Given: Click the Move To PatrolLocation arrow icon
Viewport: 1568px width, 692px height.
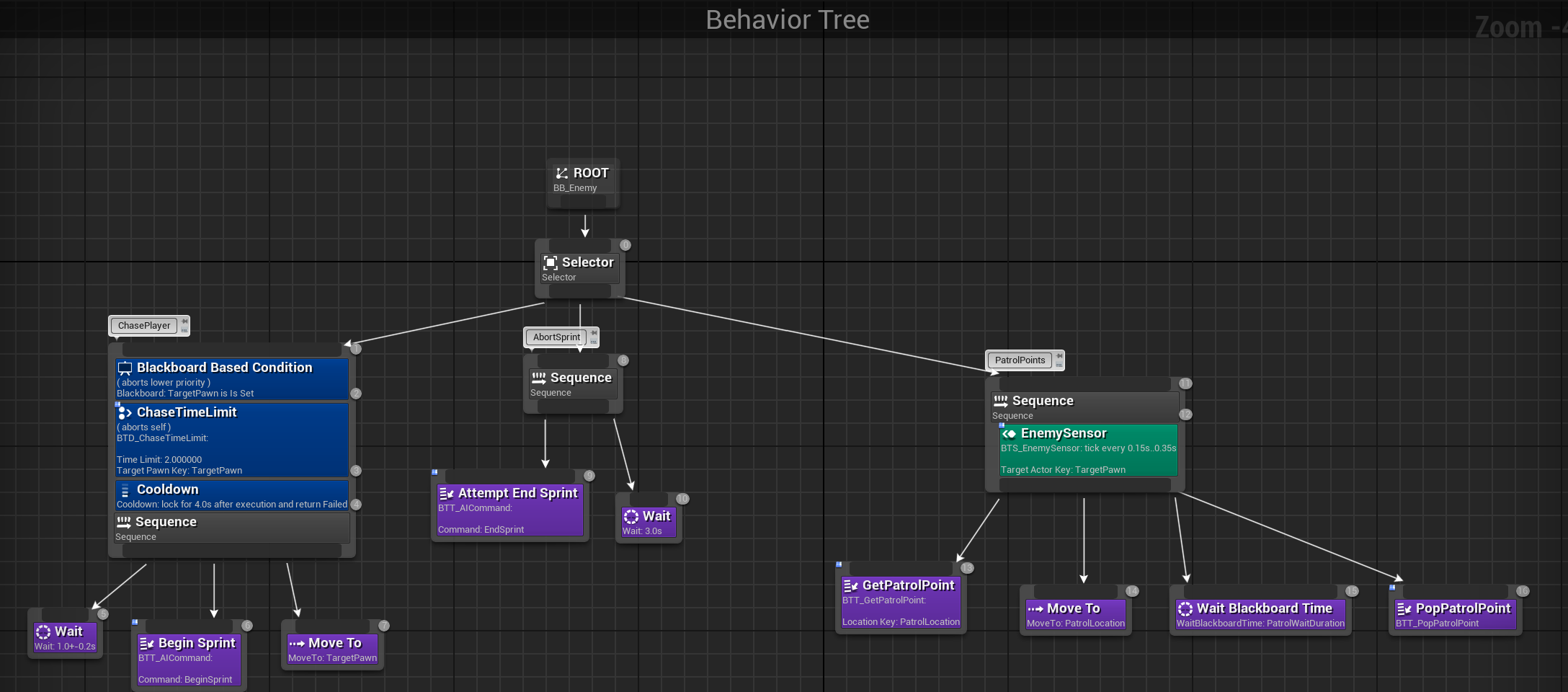Looking at the screenshot, I should (x=1035, y=609).
